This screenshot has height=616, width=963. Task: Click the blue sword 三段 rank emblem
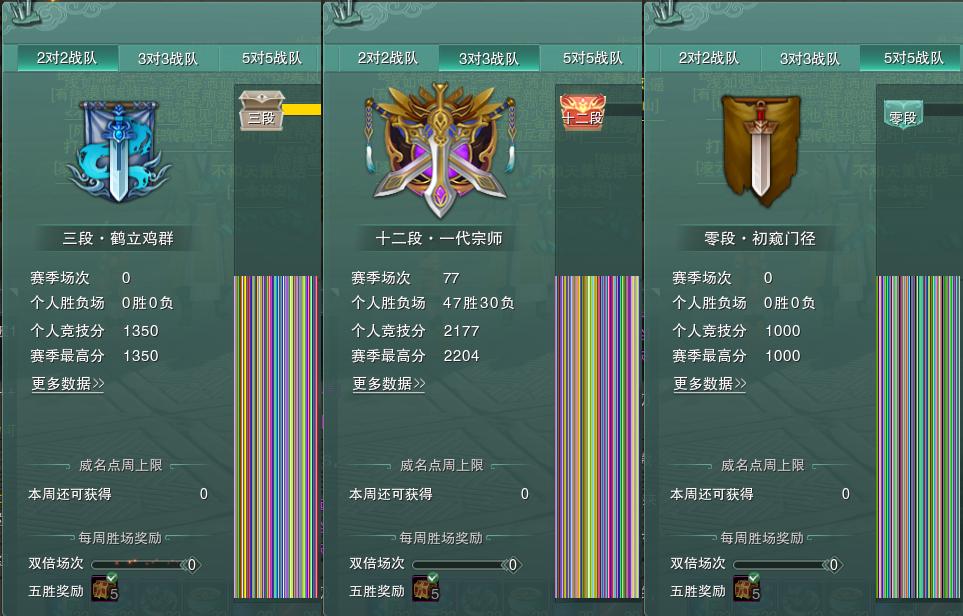pyautogui.click(x=118, y=152)
